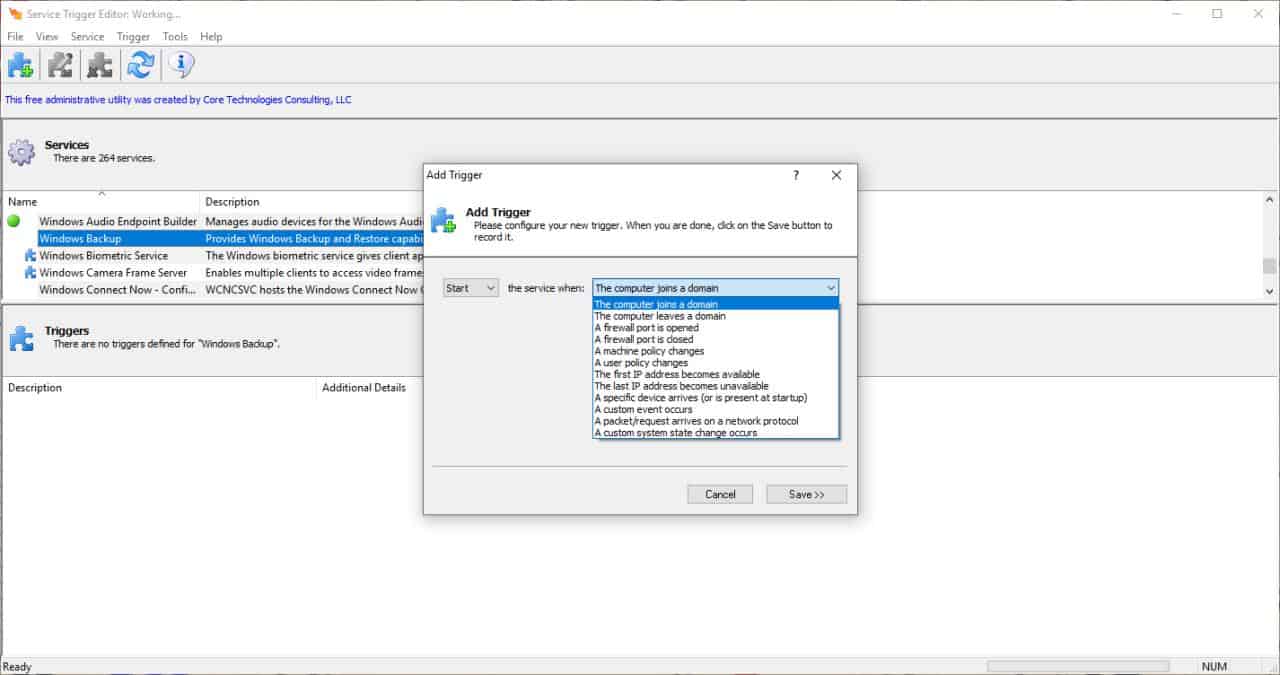This screenshot has height=675, width=1280.
Task: Click the app icon in the title bar
Action: (x=14, y=14)
